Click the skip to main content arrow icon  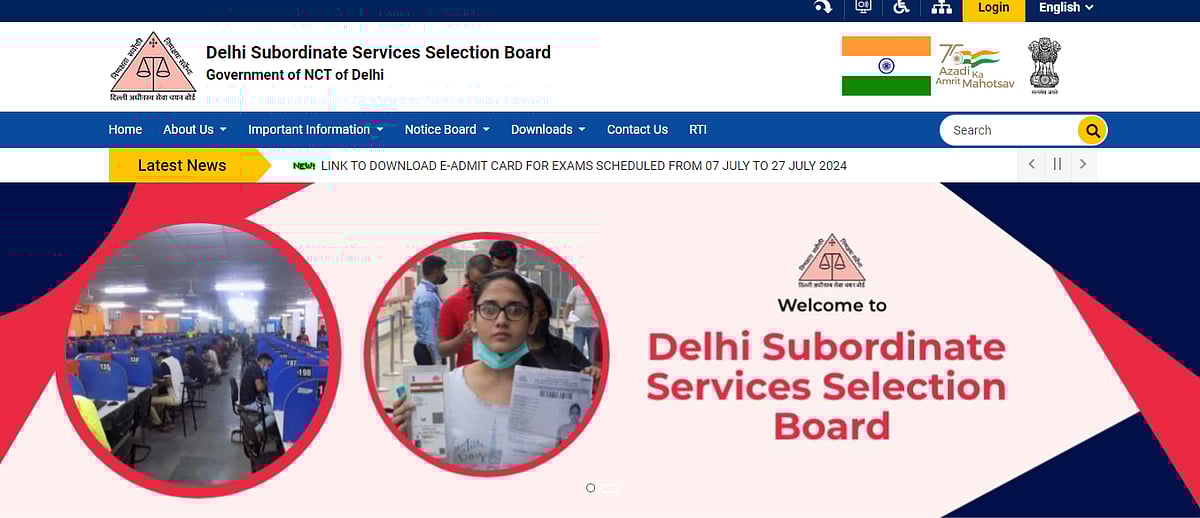[823, 7]
